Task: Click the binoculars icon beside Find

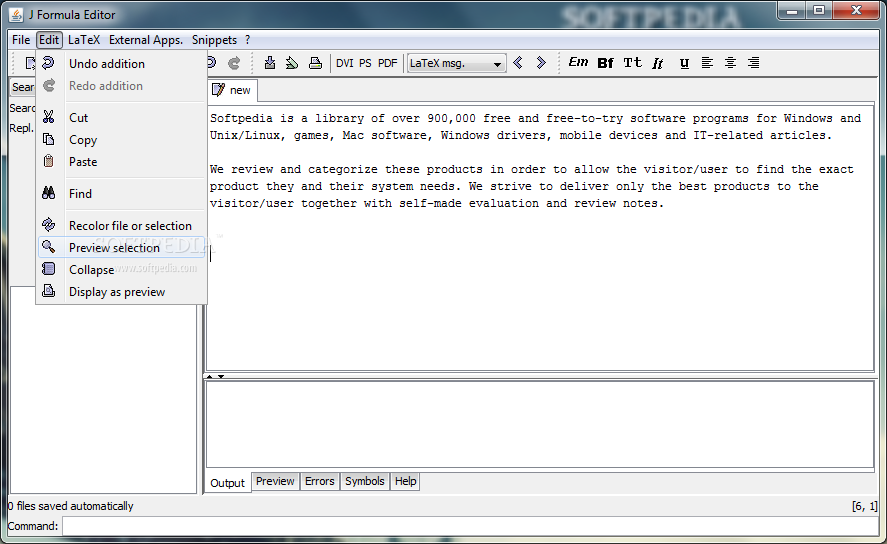Action: click(49, 193)
